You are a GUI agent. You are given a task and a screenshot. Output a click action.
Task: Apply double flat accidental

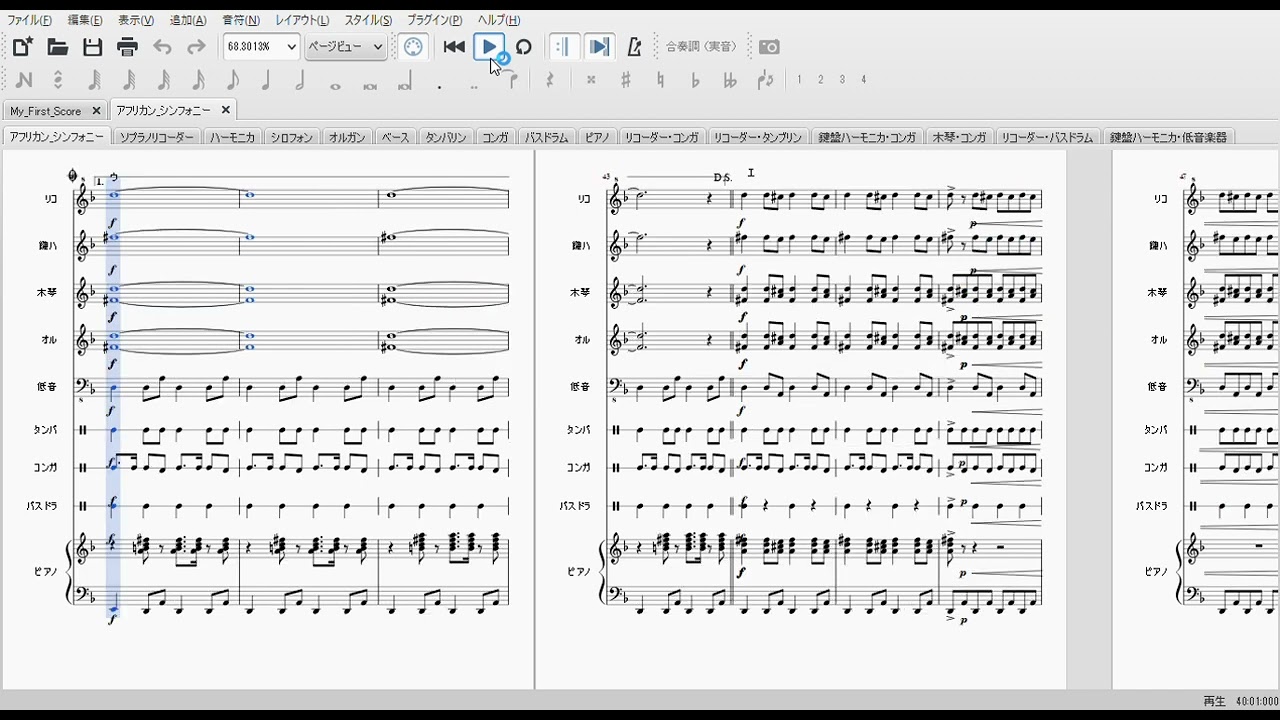click(730, 80)
